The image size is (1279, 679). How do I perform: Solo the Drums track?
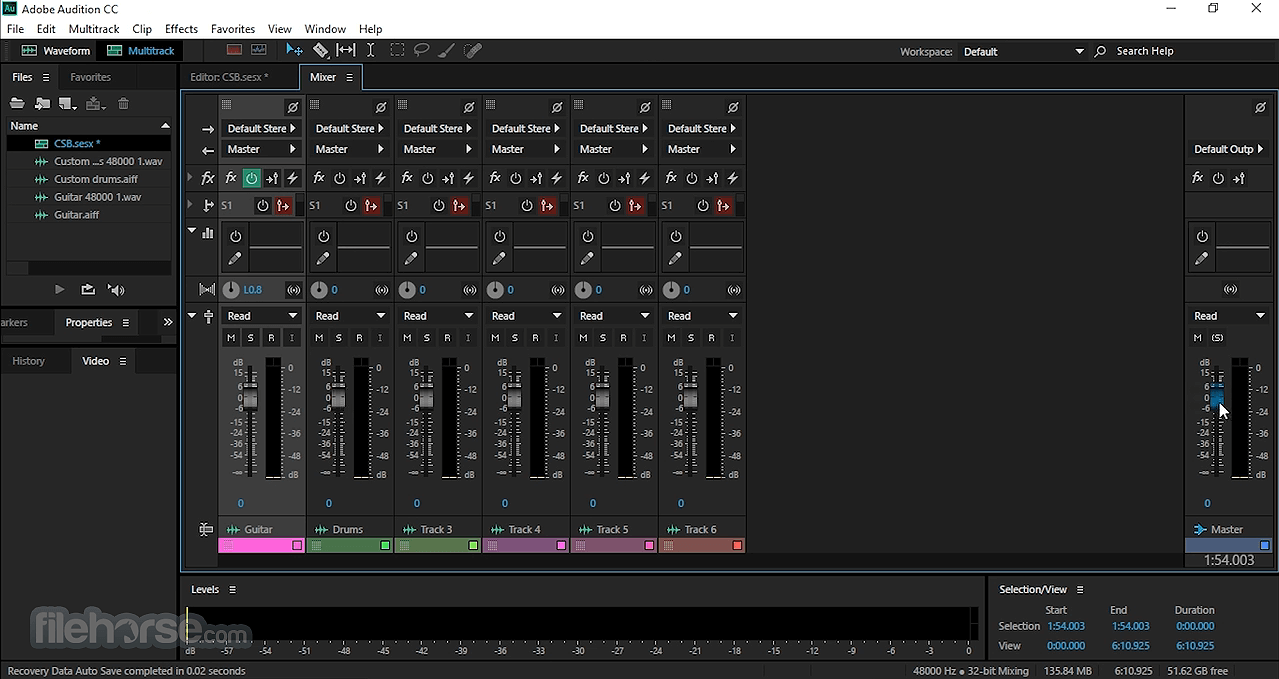click(x=339, y=338)
